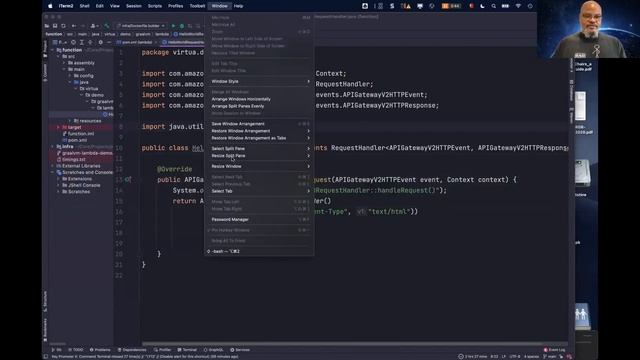The width and height of the screenshot is (640, 360).
Task: Choose Arrange Windows Horizontally
Action: pos(259,99)
